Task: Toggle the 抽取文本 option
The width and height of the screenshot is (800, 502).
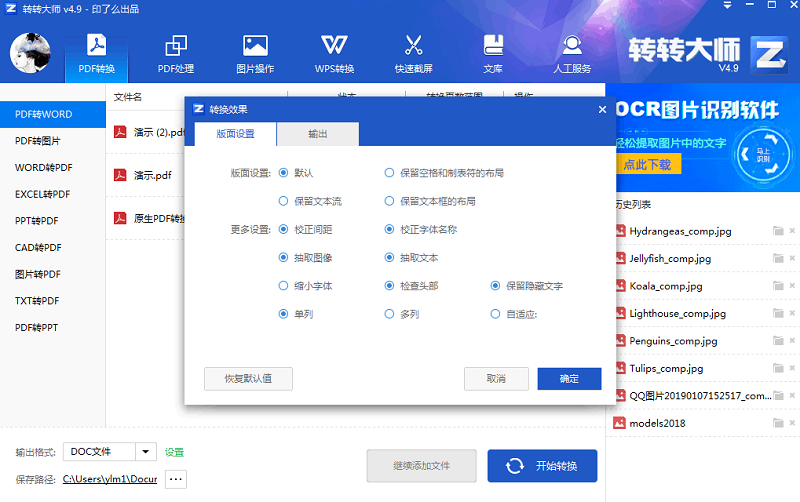Action: (389, 258)
